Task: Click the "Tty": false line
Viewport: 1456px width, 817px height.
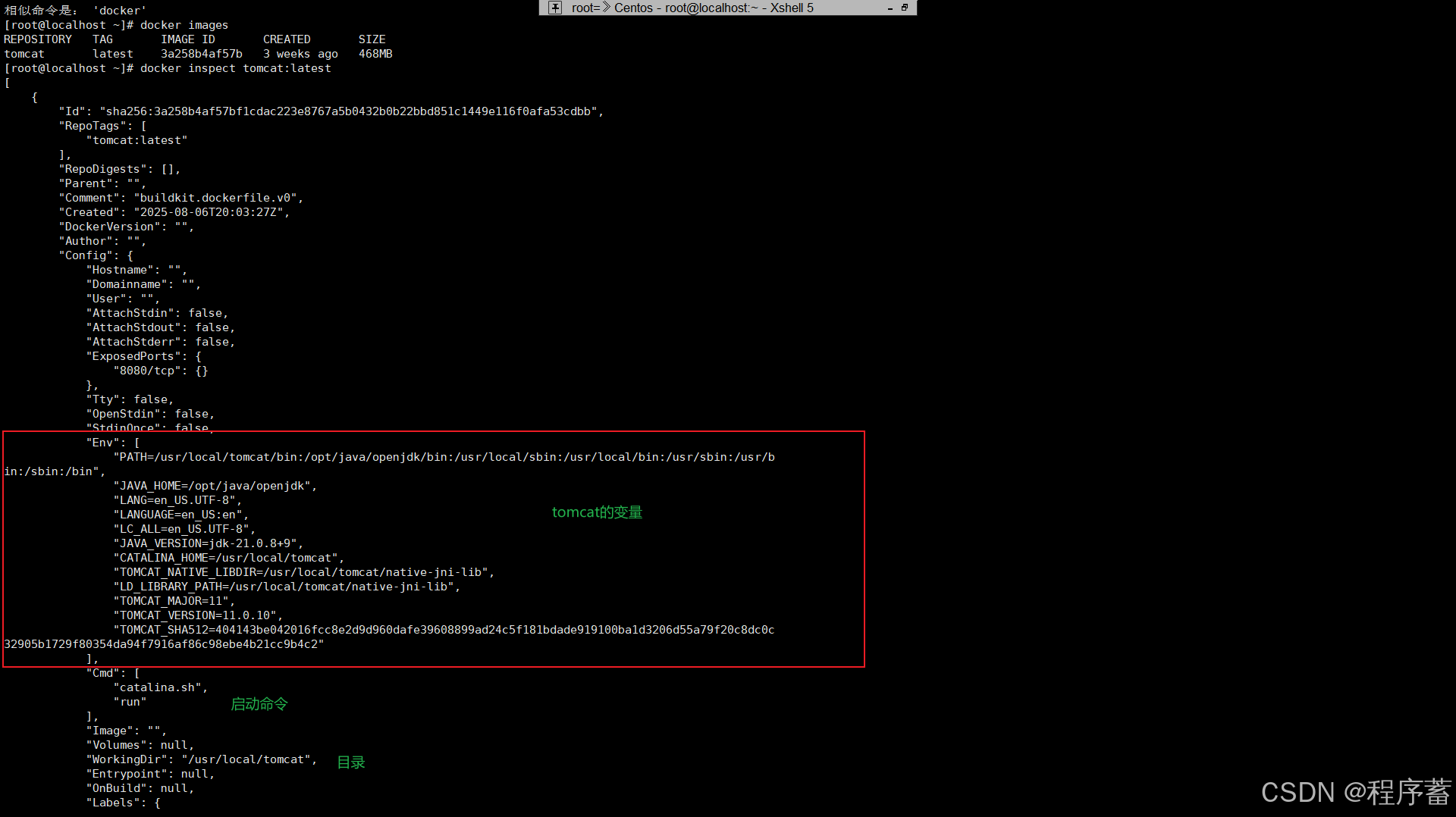Action: coord(130,399)
